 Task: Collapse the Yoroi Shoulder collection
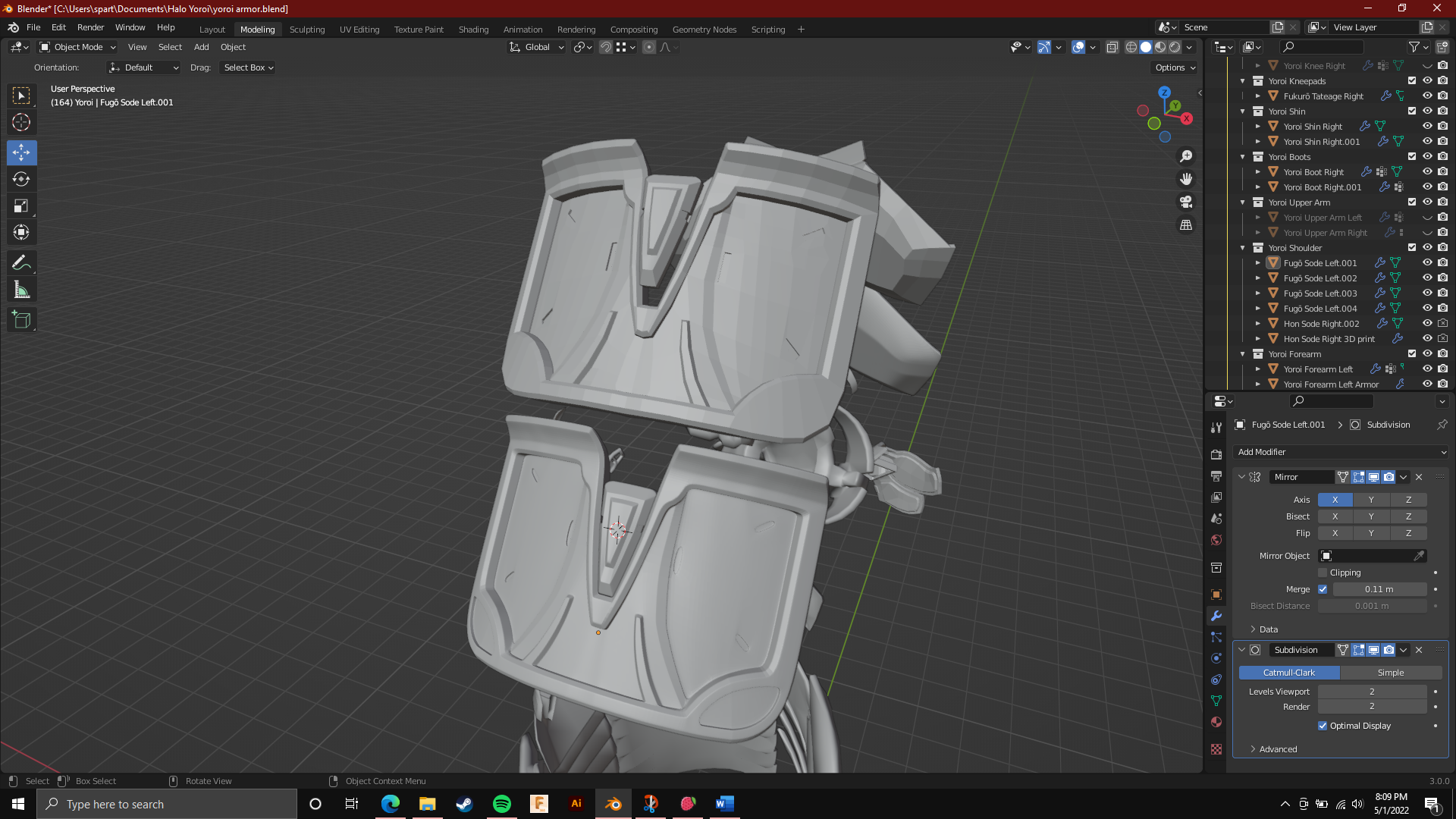tap(1242, 248)
